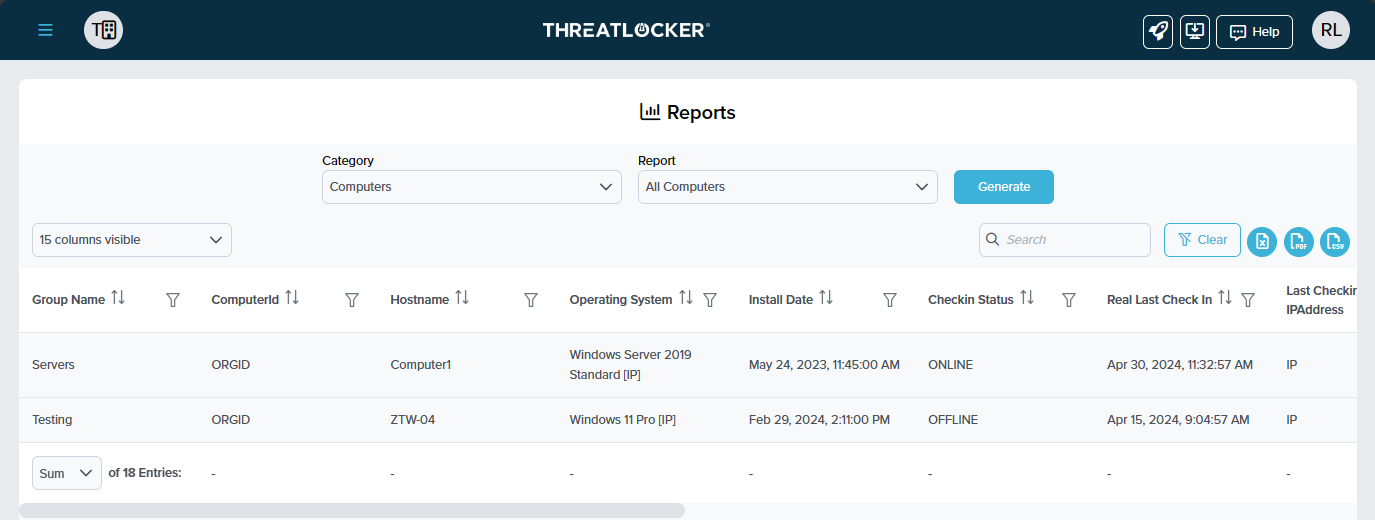Viewport: 1375px width, 520px height.
Task: Export report to CSV icon
Action: pos(1335,241)
